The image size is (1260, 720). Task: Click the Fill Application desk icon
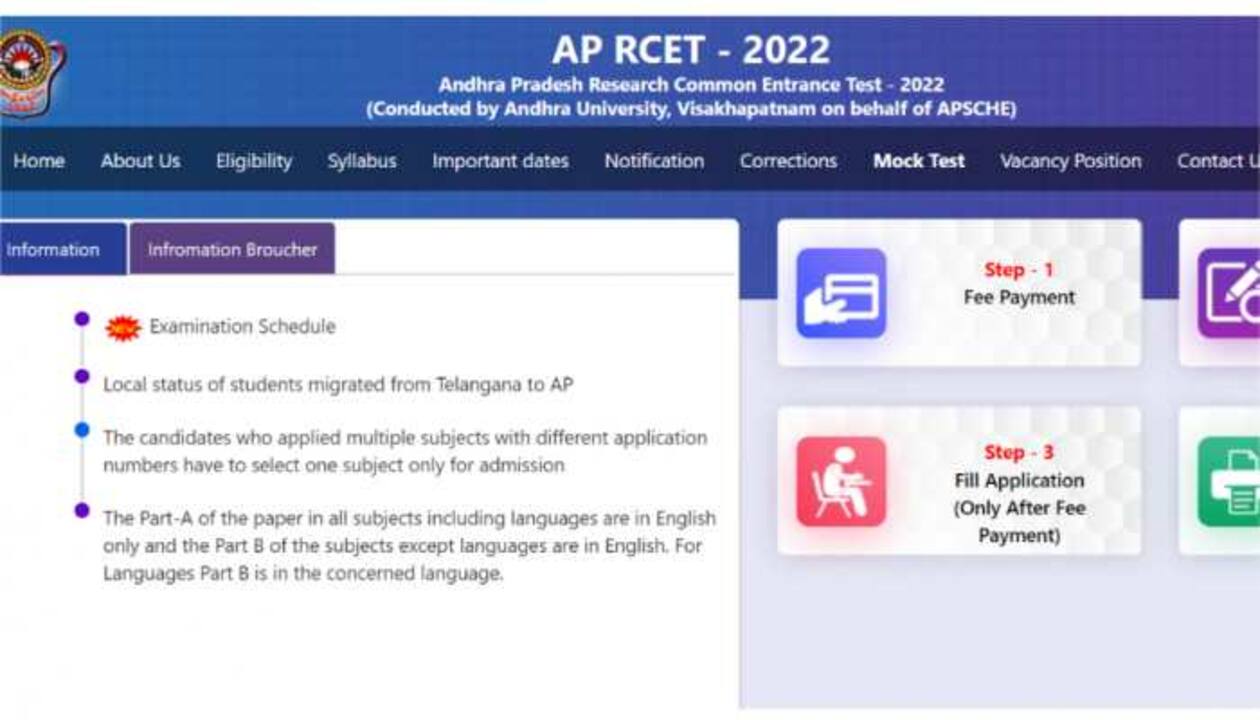(x=841, y=481)
